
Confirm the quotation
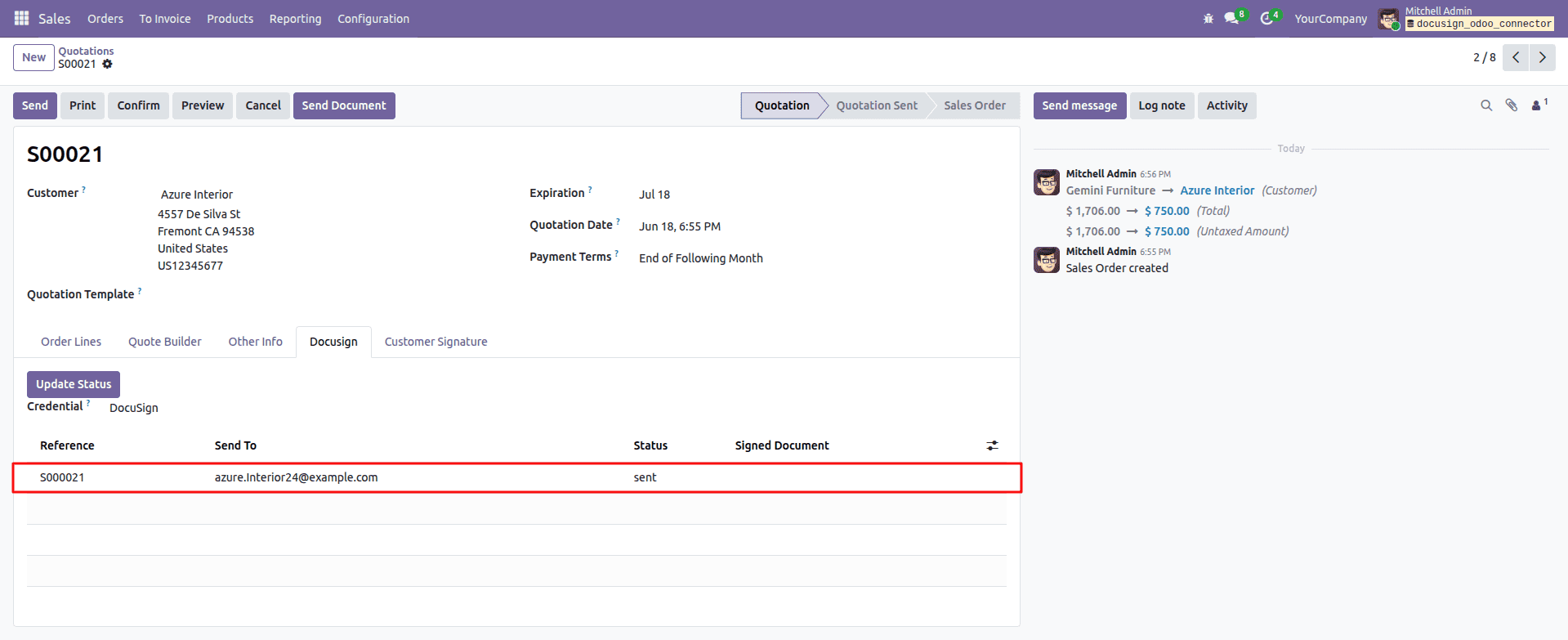138,105
